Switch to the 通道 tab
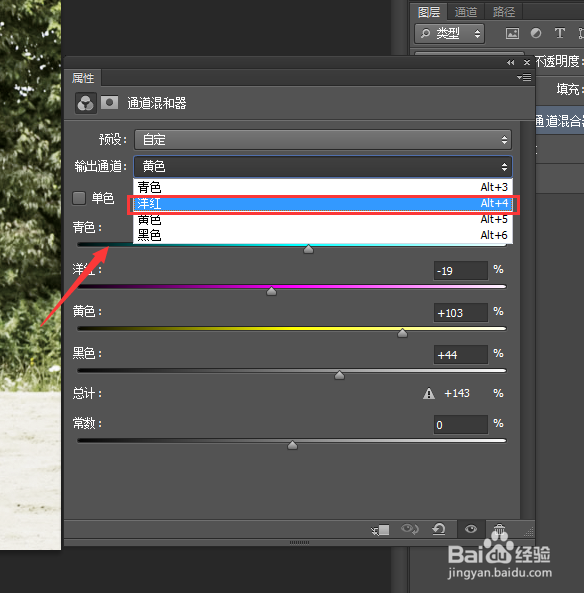 click(466, 12)
